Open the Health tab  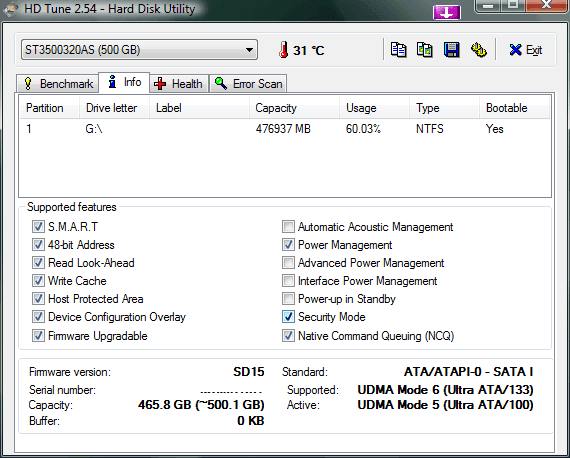pos(178,84)
